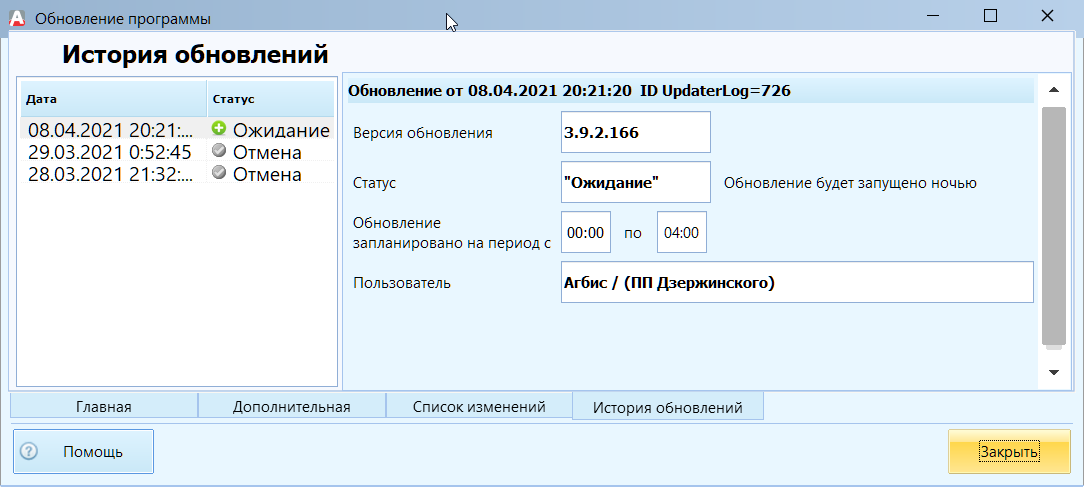1084x487 pixels.
Task: Select the История обновлений tab
Action: coord(668,407)
